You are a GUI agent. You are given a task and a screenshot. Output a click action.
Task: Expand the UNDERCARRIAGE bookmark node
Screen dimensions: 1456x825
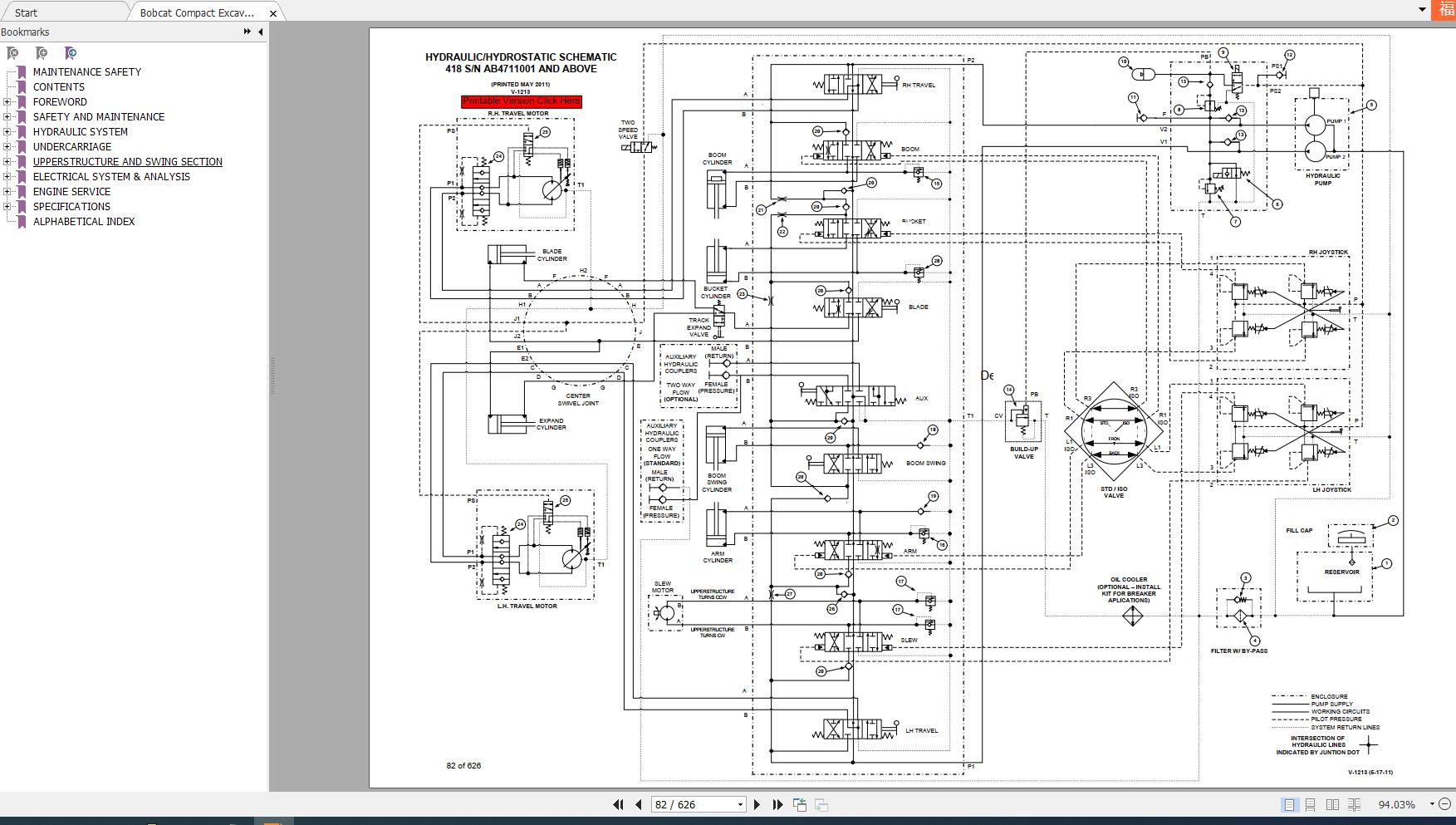(x=7, y=147)
